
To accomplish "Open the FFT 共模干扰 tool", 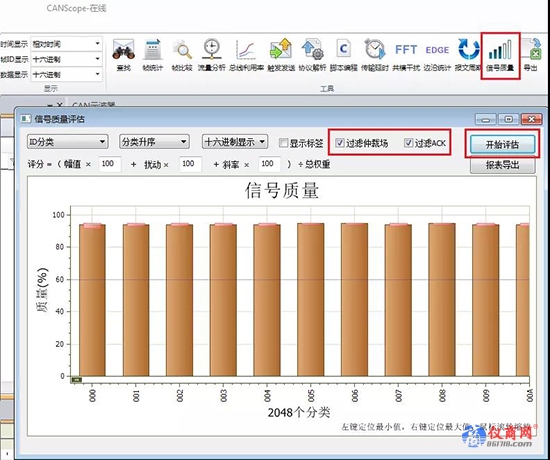I will coord(406,54).
